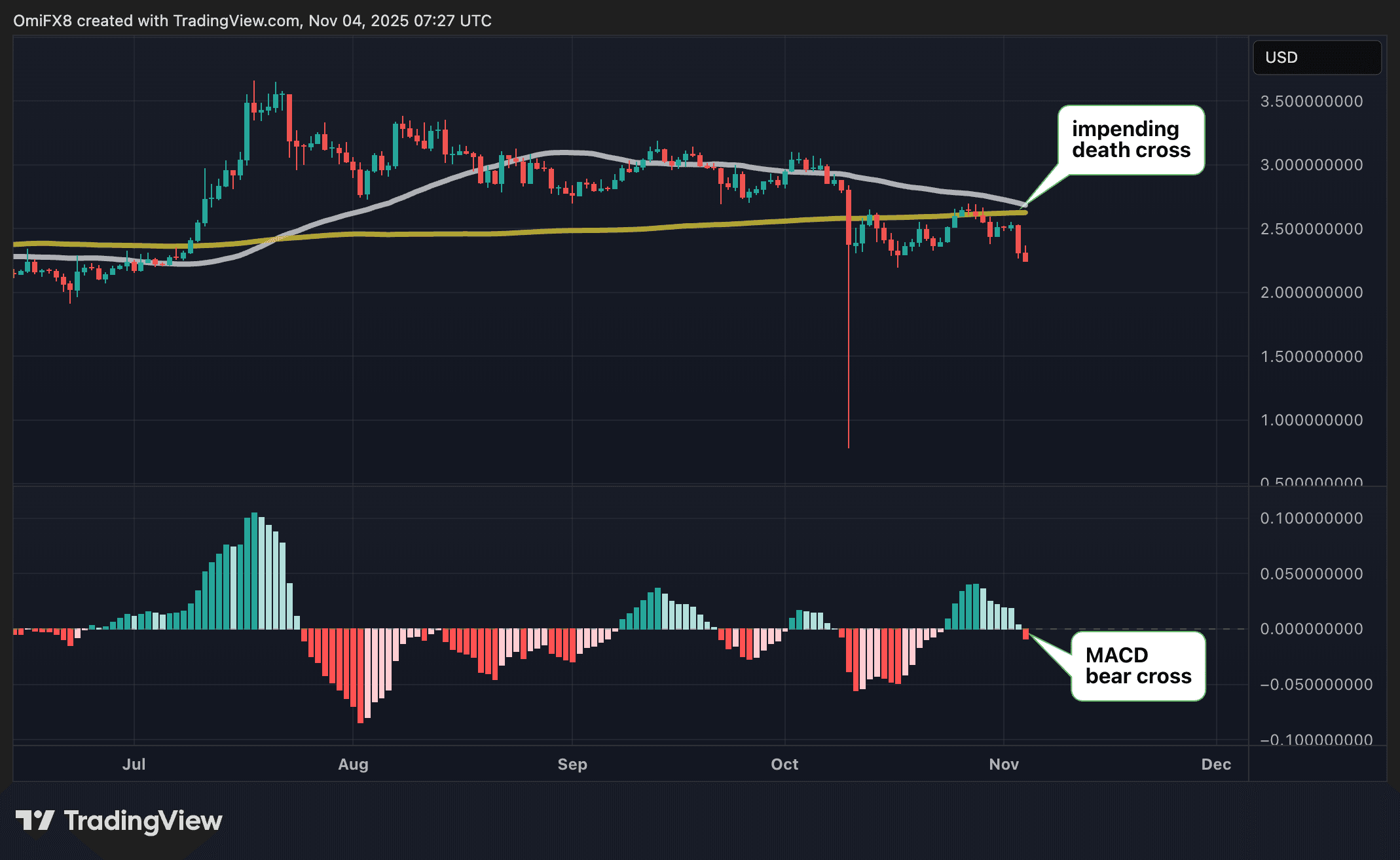Select the MACD bear cross callout
The image size is (1400, 860).
coord(1137,667)
